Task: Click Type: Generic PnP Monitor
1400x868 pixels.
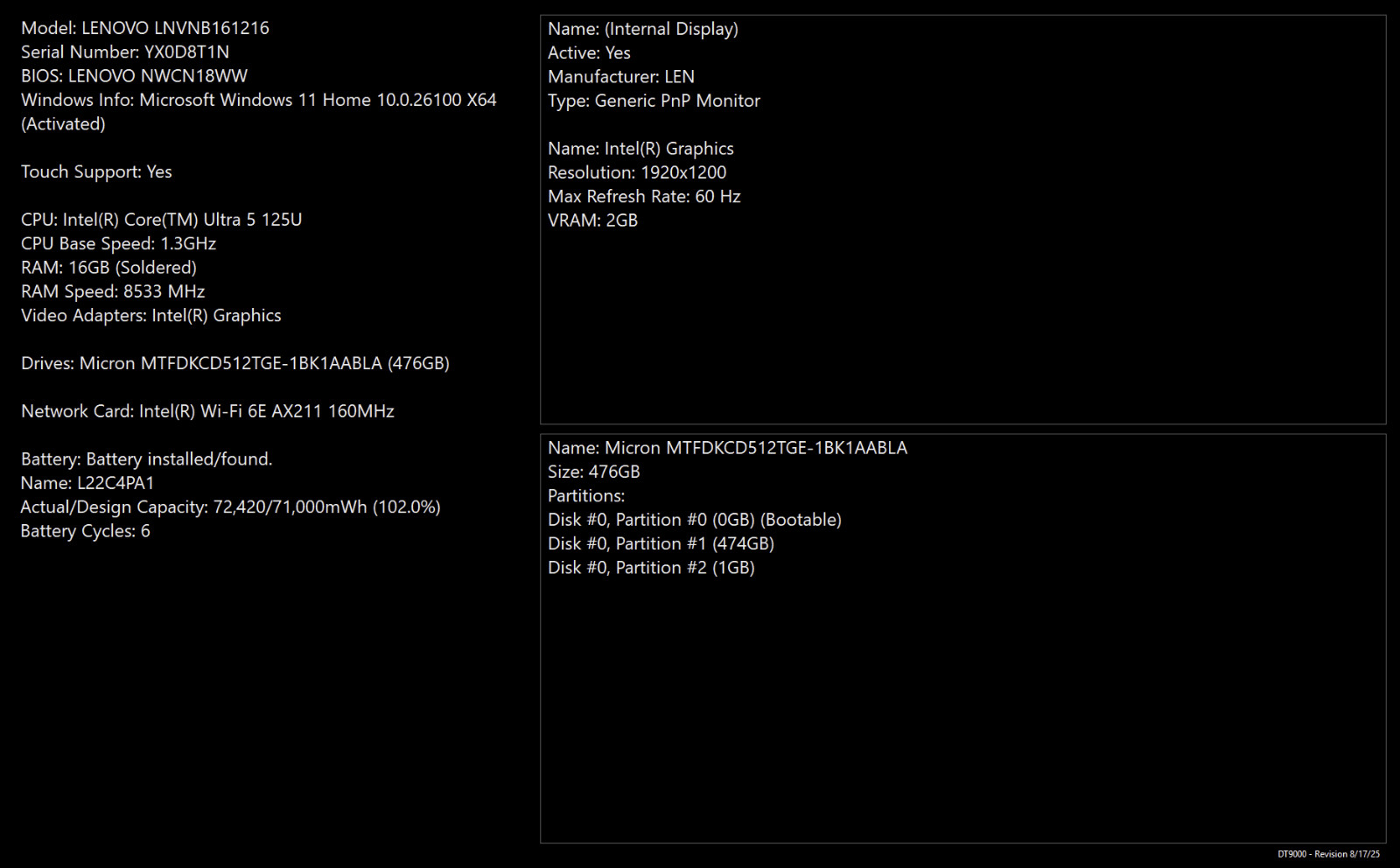Action: 654,101
